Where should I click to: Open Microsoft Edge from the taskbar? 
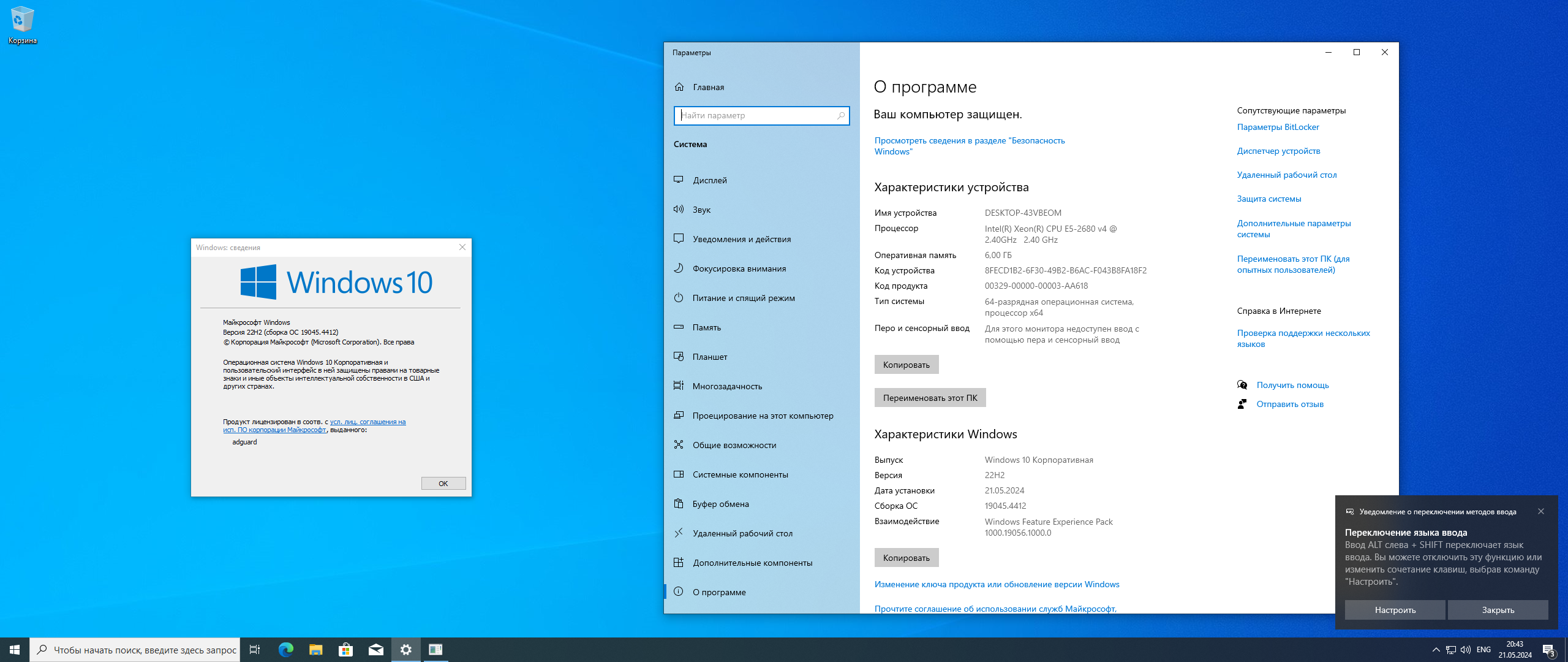tap(285, 650)
